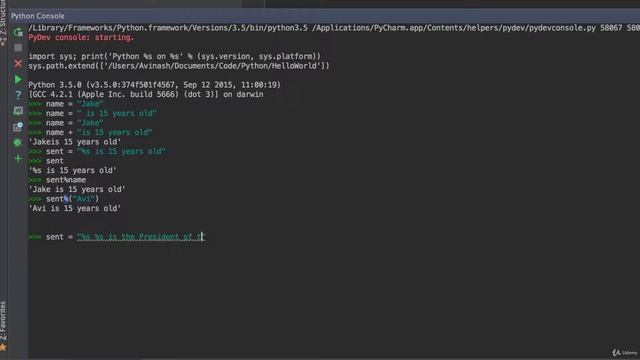Screen dimensions: 640x360
Task: Click the 'import sys; print' line
Action: [174, 56]
